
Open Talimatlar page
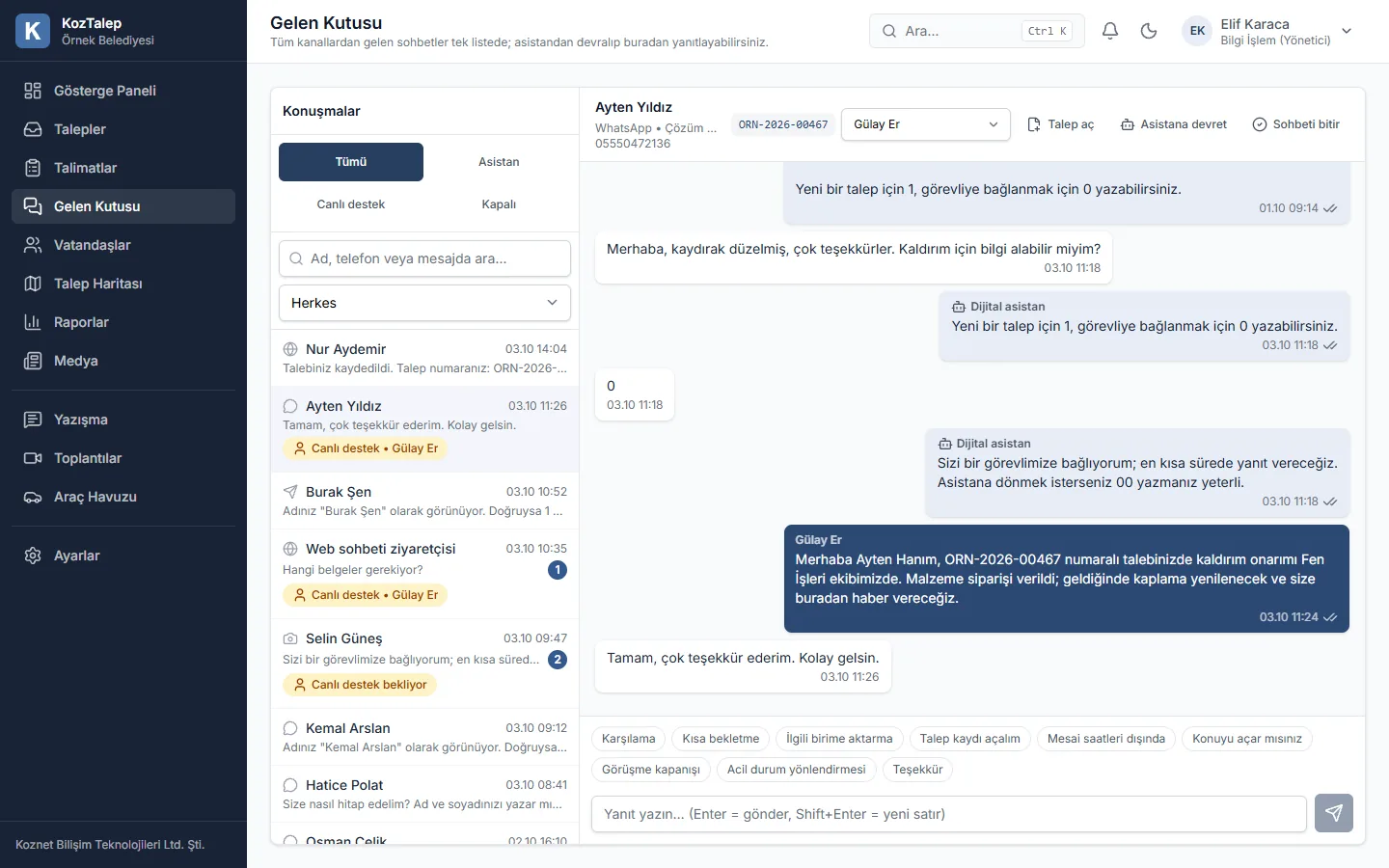point(123,168)
